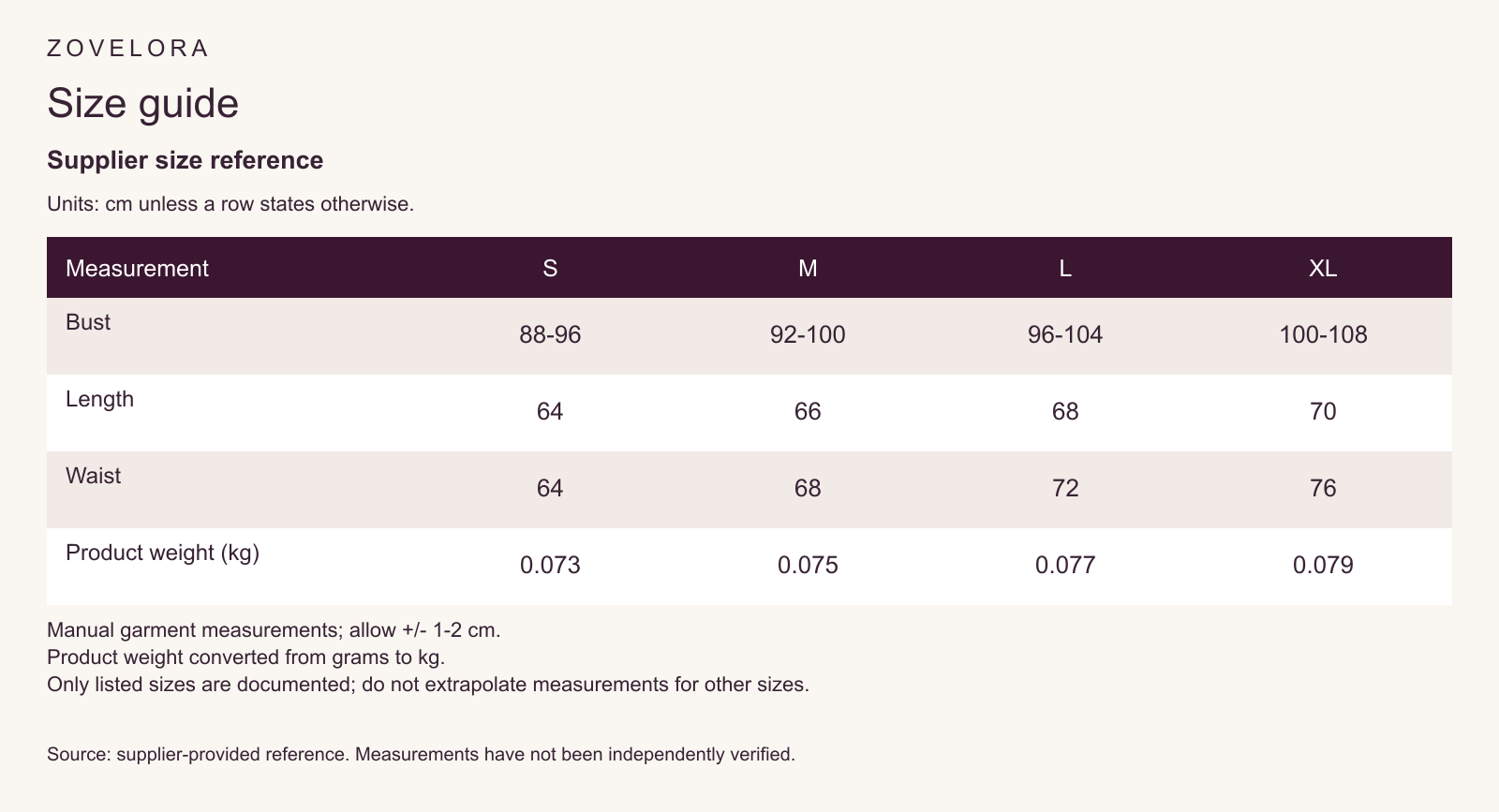This screenshot has width=1499, height=812.
Task: Click the 88-96 bust value for S
Action: (x=550, y=334)
